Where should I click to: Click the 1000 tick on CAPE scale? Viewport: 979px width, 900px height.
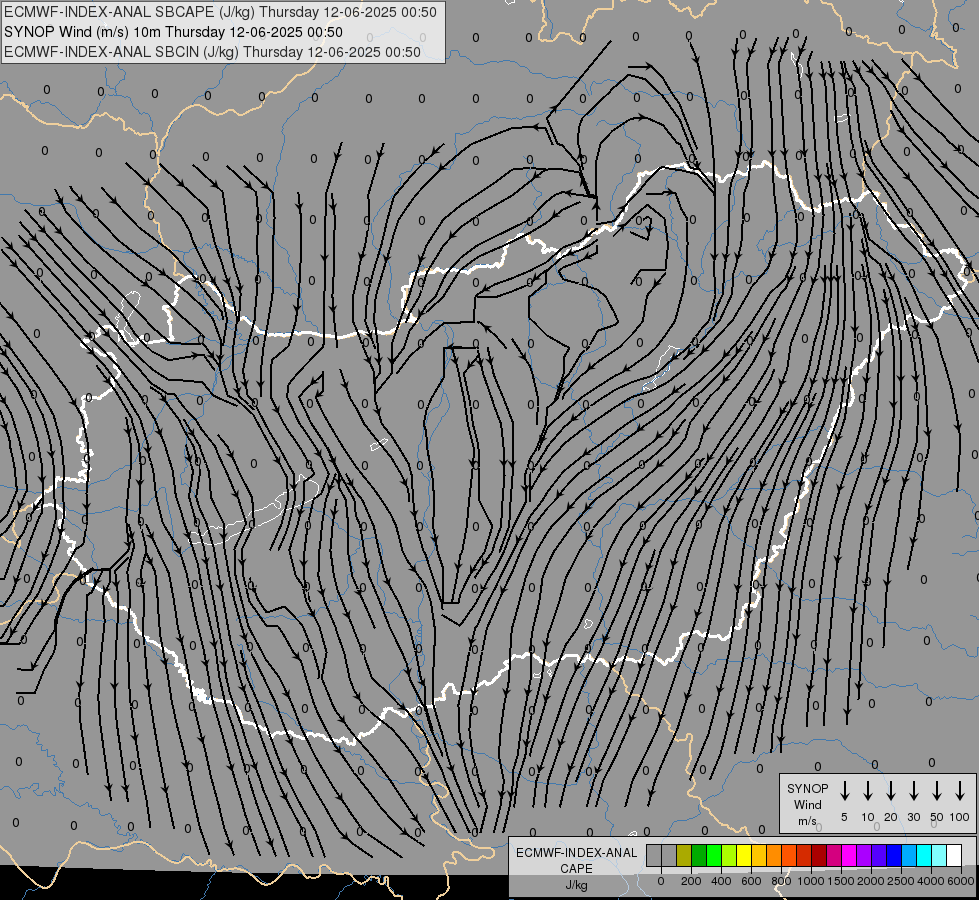point(810,881)
